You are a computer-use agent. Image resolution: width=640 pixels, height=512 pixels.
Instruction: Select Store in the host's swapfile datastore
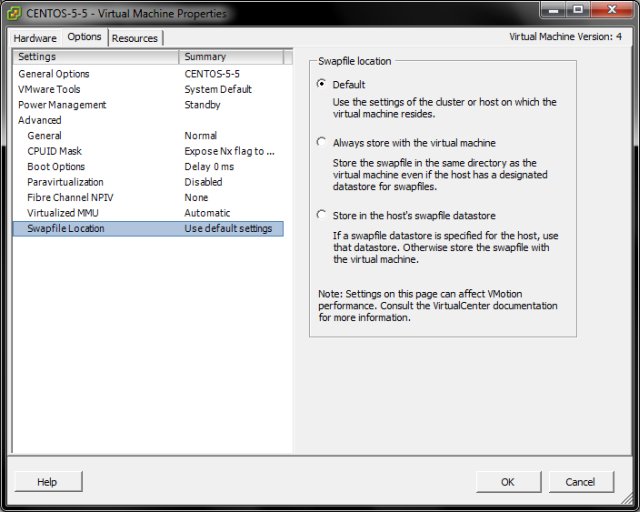[x=322, y=215]
